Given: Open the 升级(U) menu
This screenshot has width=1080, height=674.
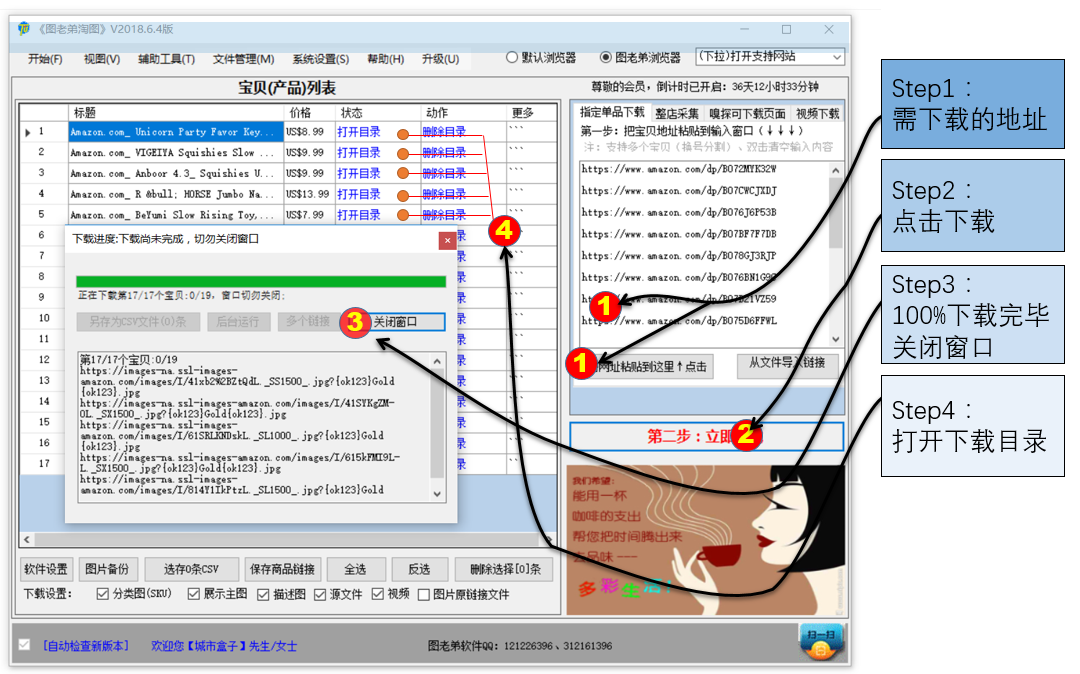Looking at the screenshot, I should (x=441, y=59).
